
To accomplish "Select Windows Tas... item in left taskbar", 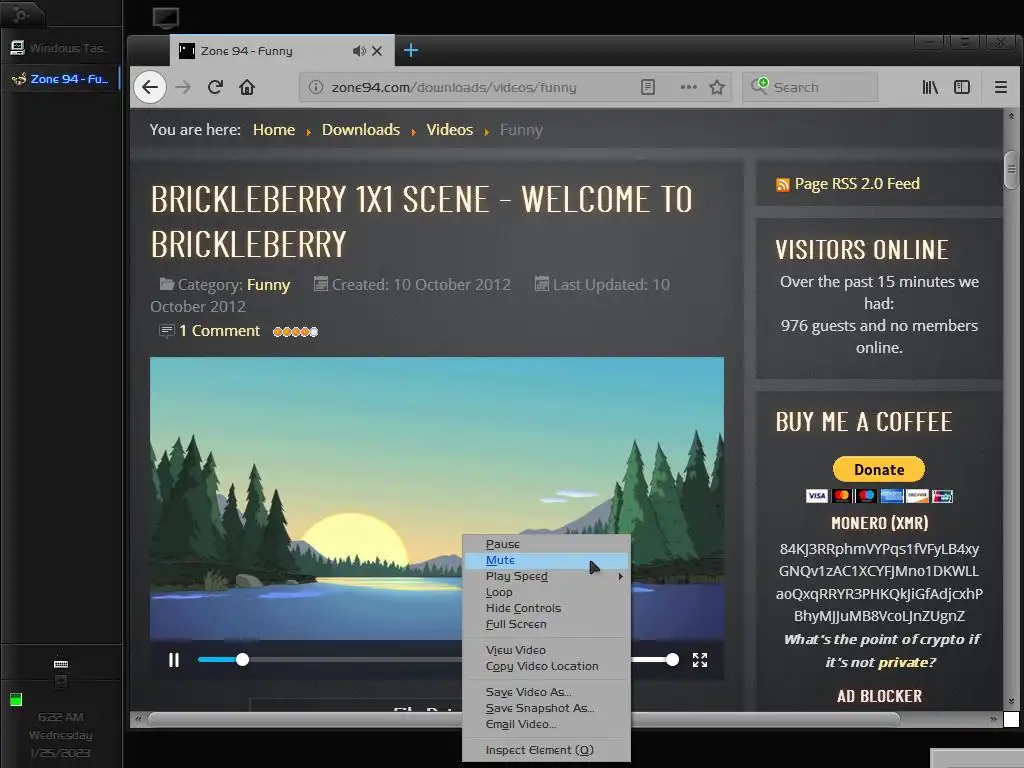I will pos(59,48).
